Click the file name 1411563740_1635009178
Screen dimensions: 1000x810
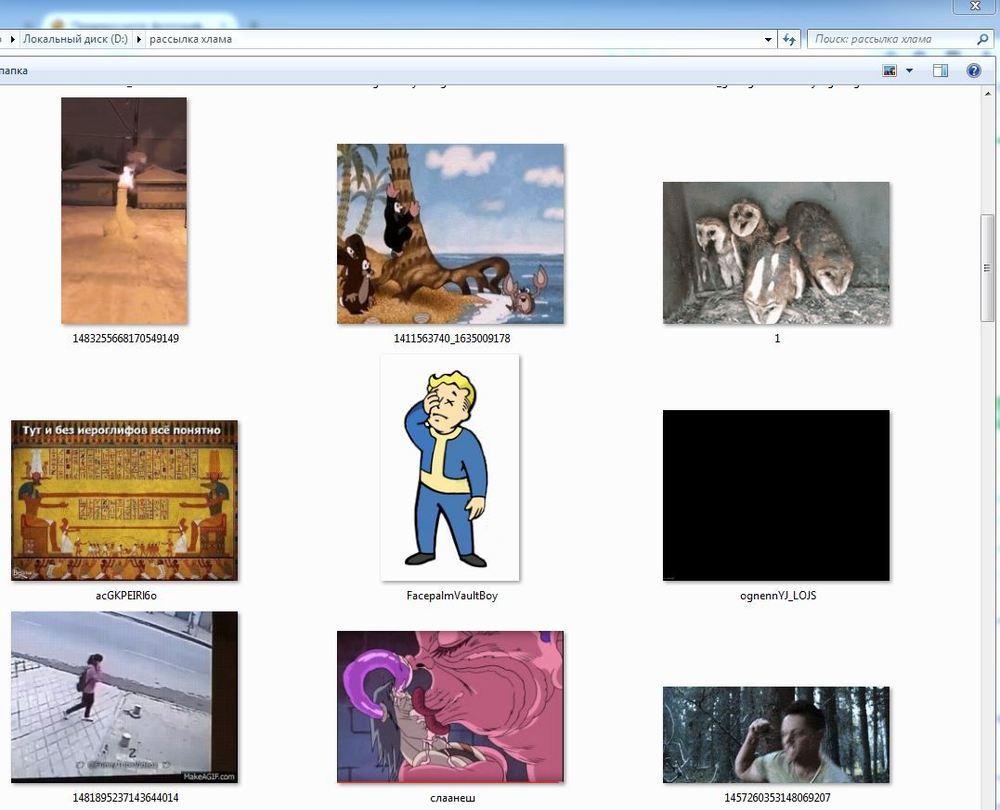click(452, 339)
